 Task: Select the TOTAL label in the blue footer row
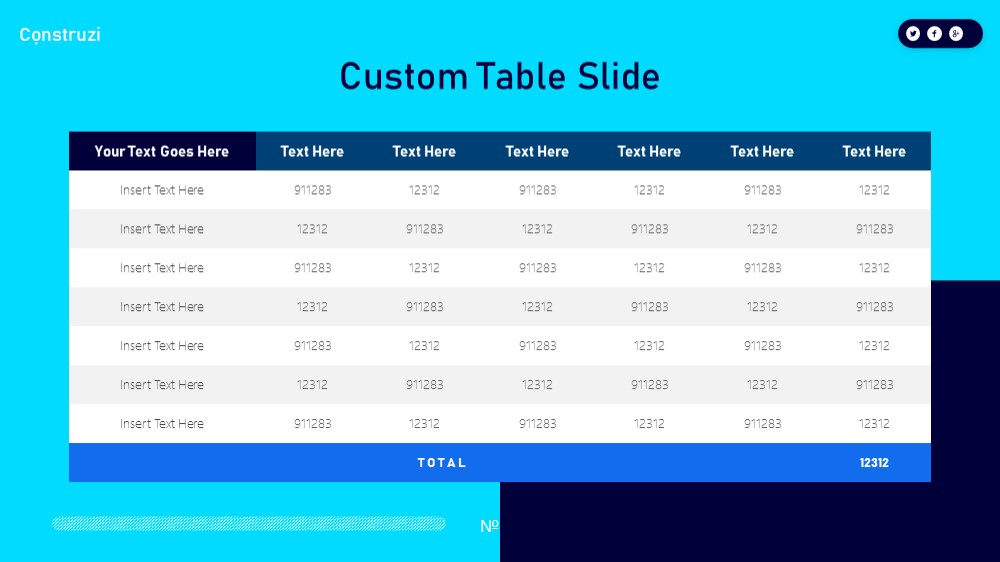click(442, 462)
